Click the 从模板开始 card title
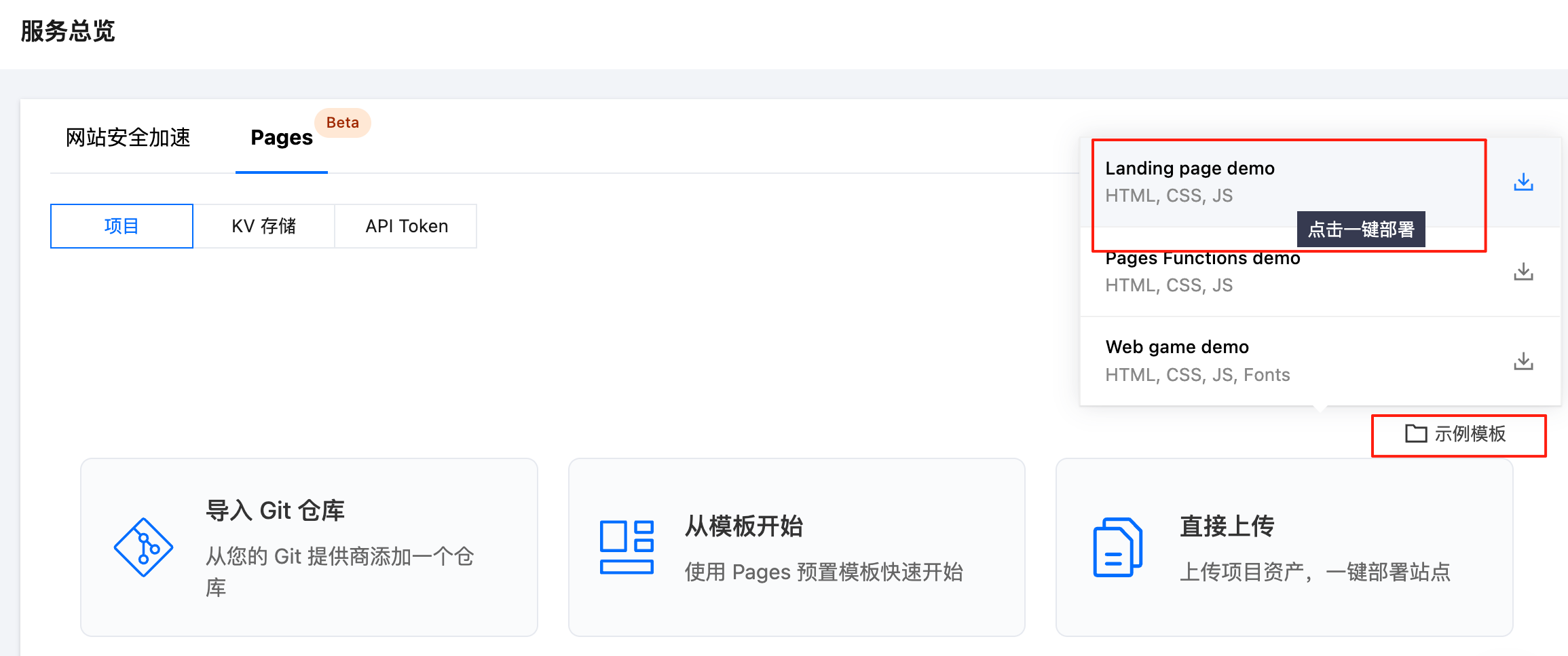The height and width of the screenshot is (656, 1568). [743, 526]
